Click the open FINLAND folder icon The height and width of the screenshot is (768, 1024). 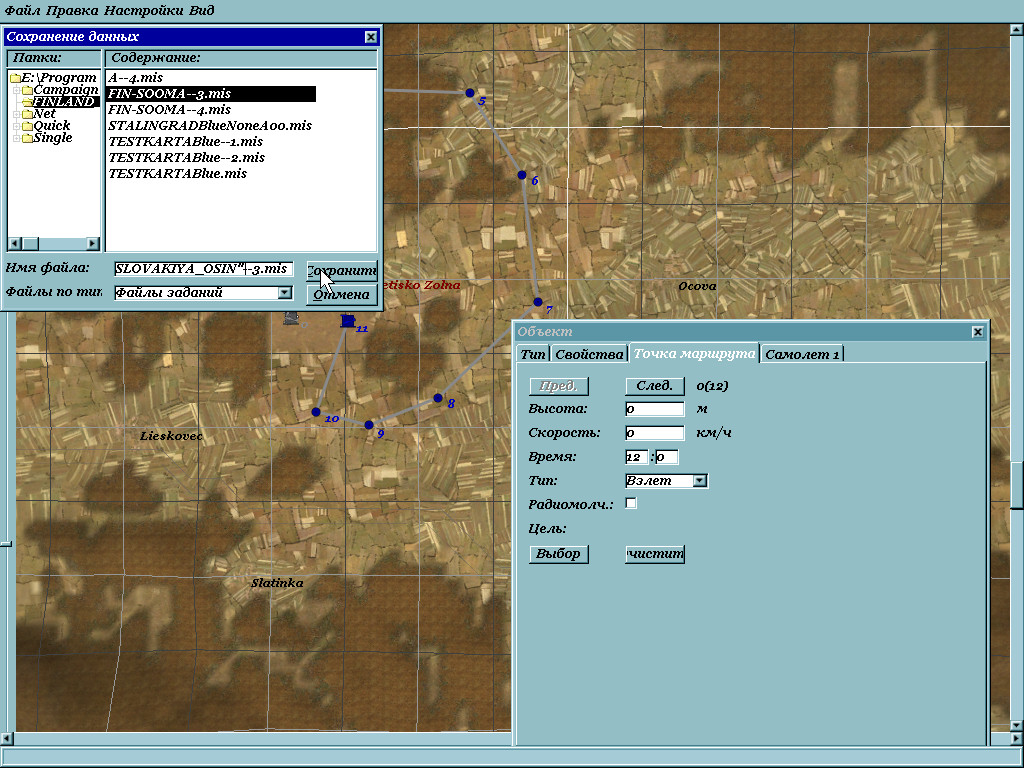pyautogui.click(x=27, y=102)
